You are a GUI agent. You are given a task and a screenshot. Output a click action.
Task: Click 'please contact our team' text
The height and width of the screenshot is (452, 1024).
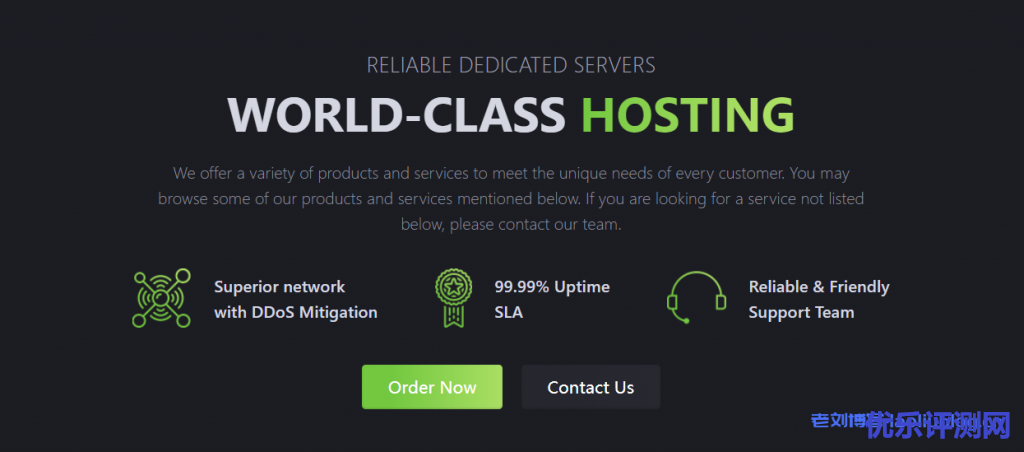[x=535, y=225]
